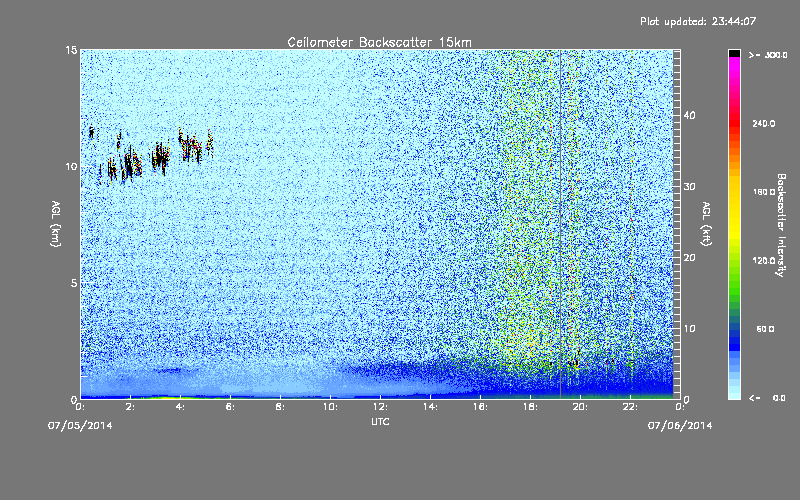
Task: Click the 5 km y-axis tick label
Action: 74,283
